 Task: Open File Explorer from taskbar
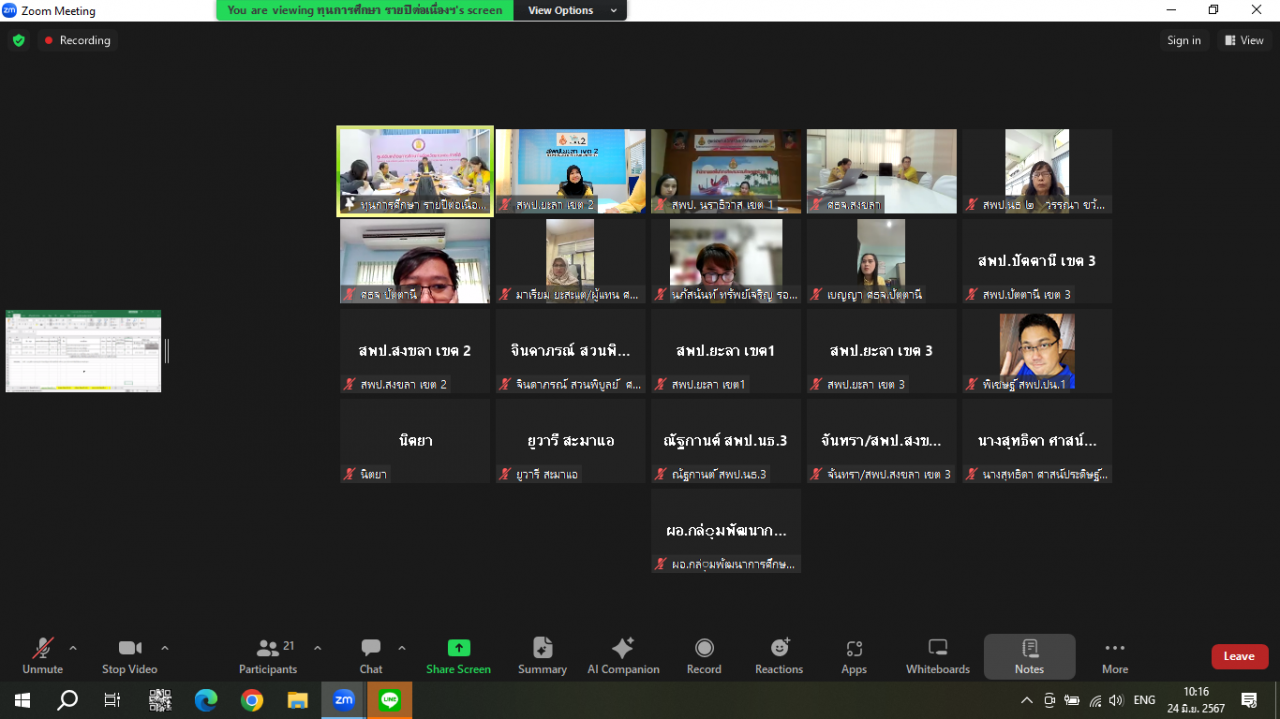pos(298,700)
